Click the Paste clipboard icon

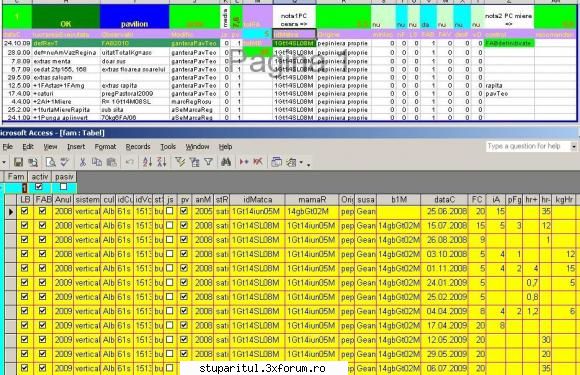(x=111, y=162)
